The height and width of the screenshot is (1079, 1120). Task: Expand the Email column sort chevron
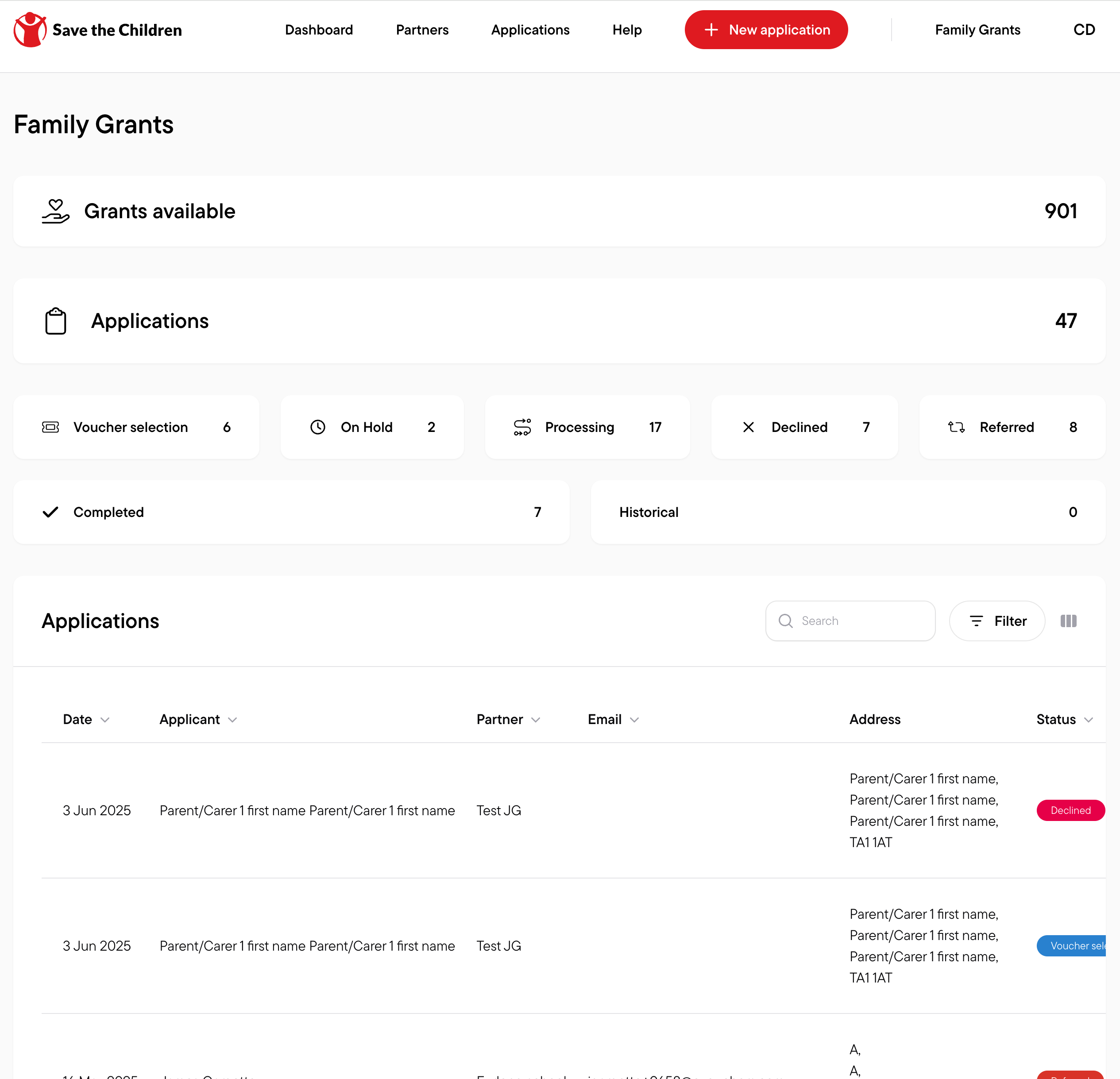tap(634, 720)
